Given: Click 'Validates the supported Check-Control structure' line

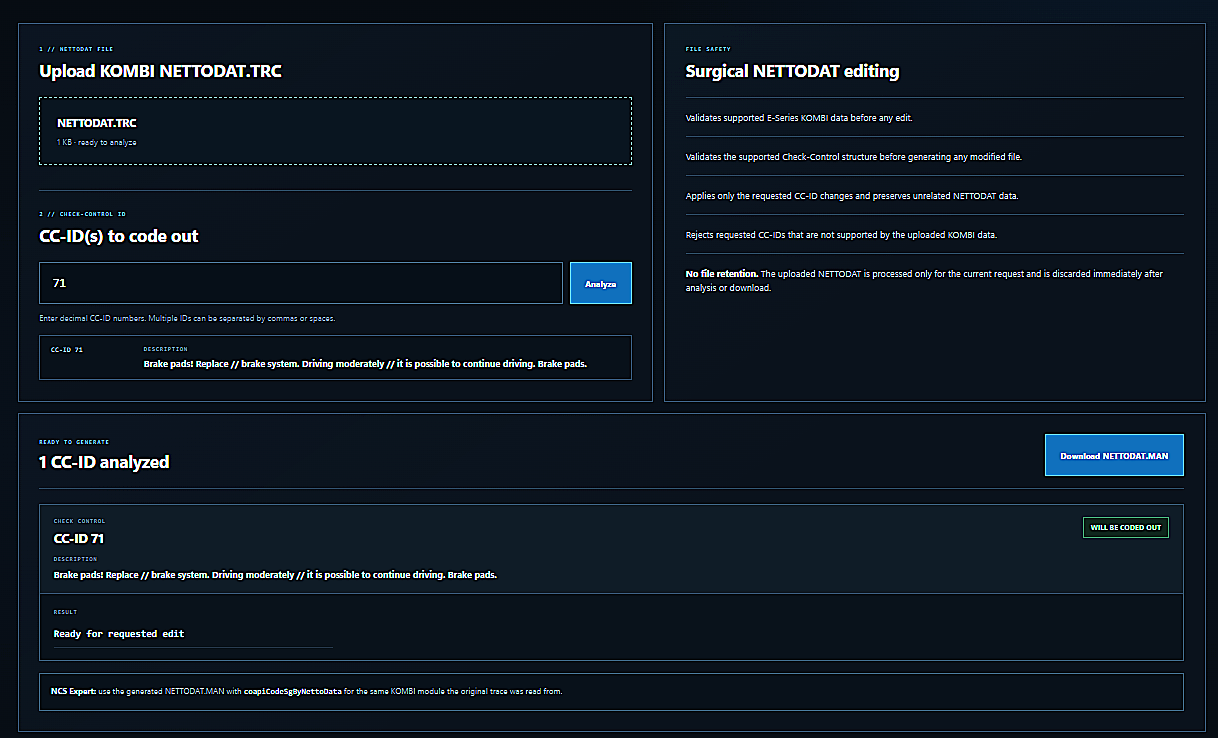Looking at the screenshot, I should tap(853, 156).
